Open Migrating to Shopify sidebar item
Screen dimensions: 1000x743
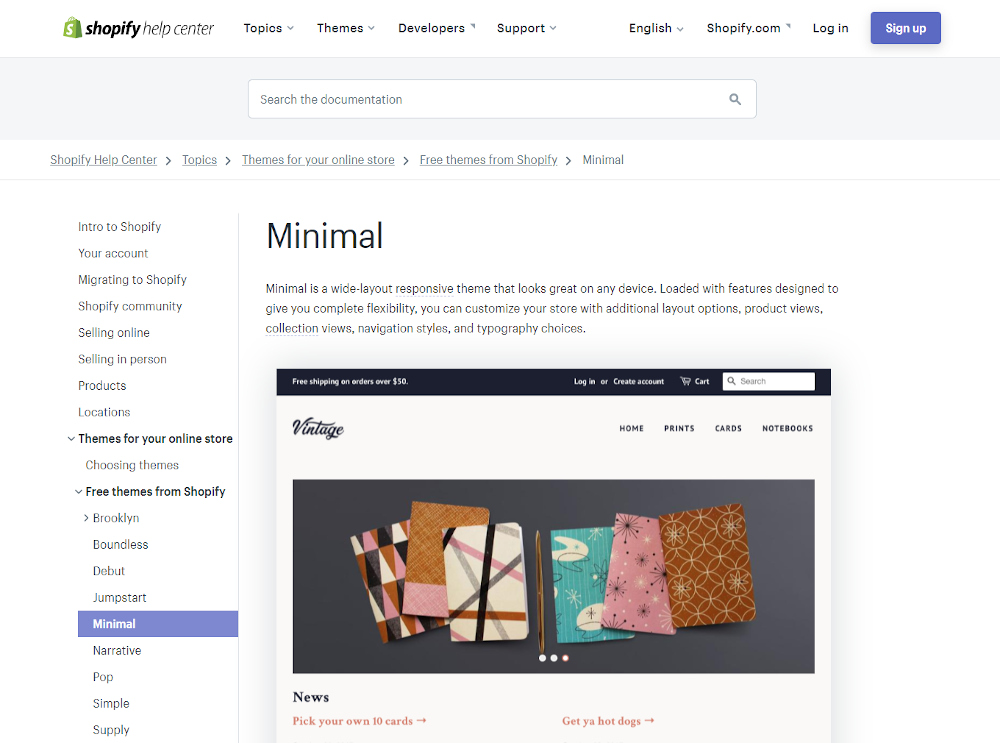[132, 280]
